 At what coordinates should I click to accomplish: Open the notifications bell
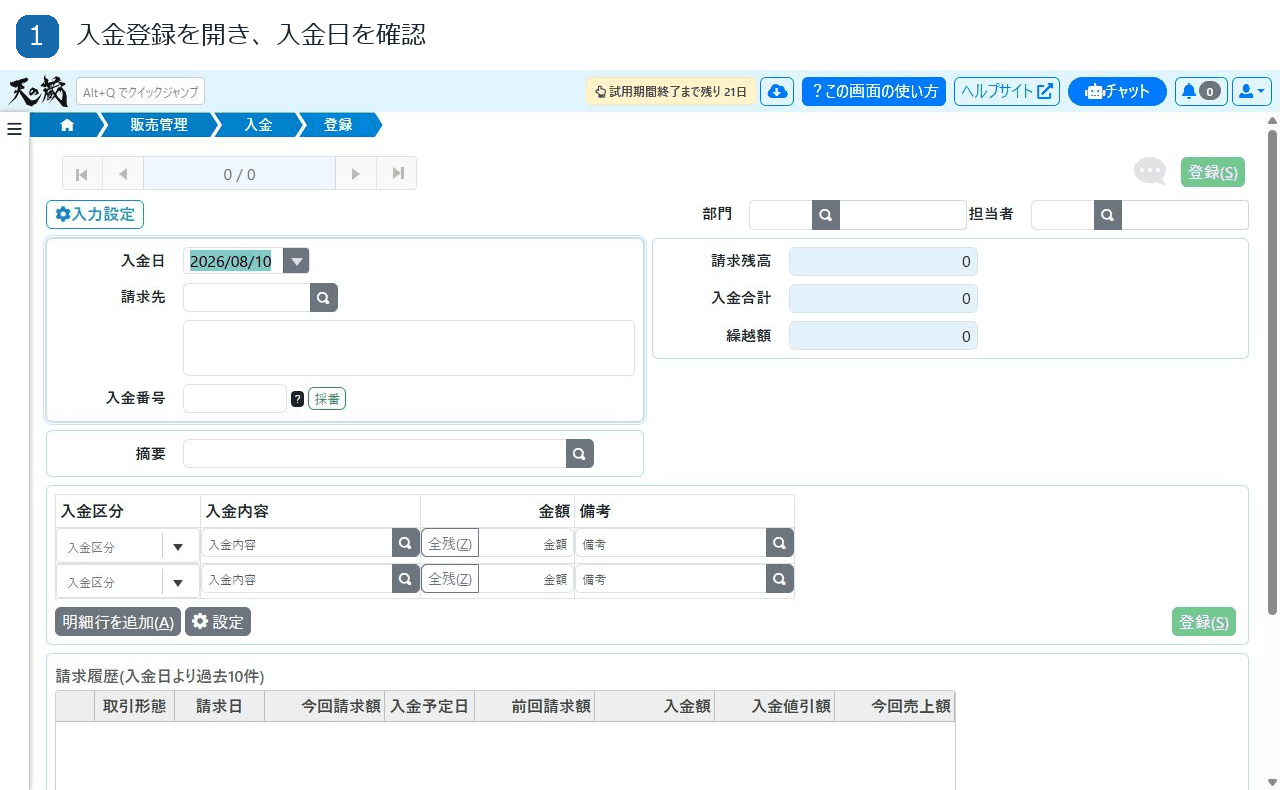pyautogui.click(x=1200, y=91)
